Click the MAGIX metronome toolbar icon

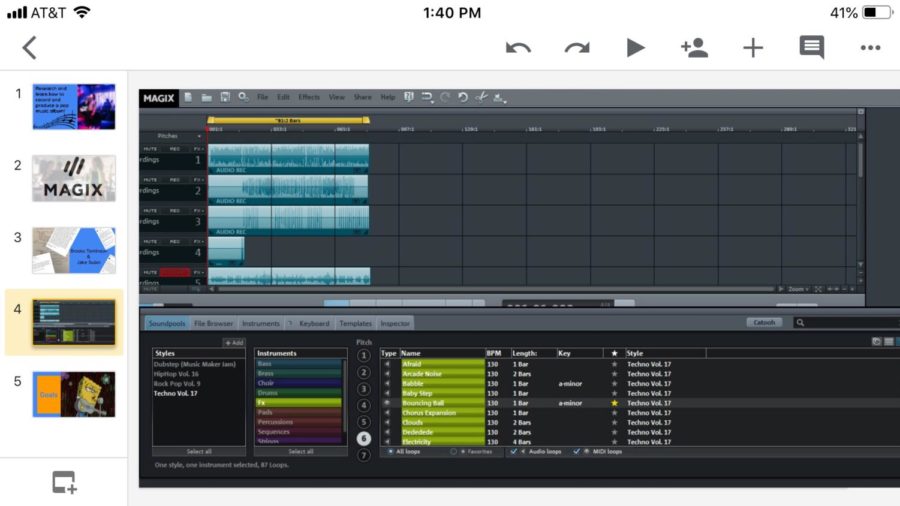pyautogui.click(x=408, y=97)
